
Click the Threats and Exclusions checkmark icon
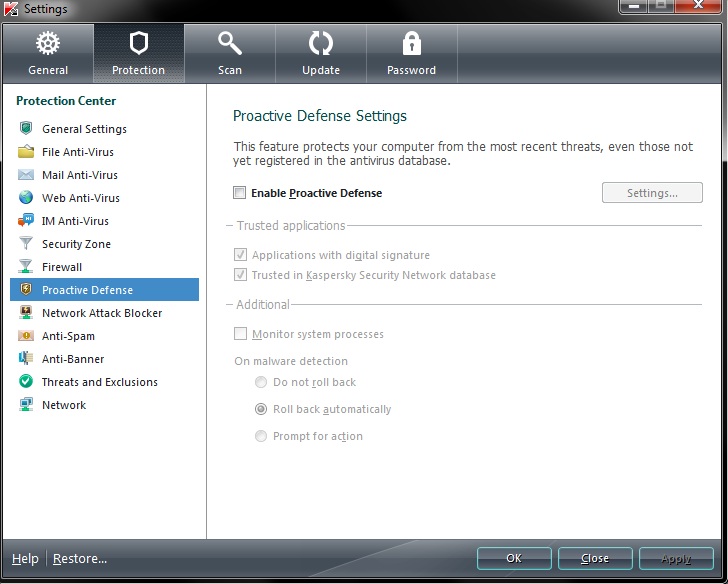click(25, 382)
